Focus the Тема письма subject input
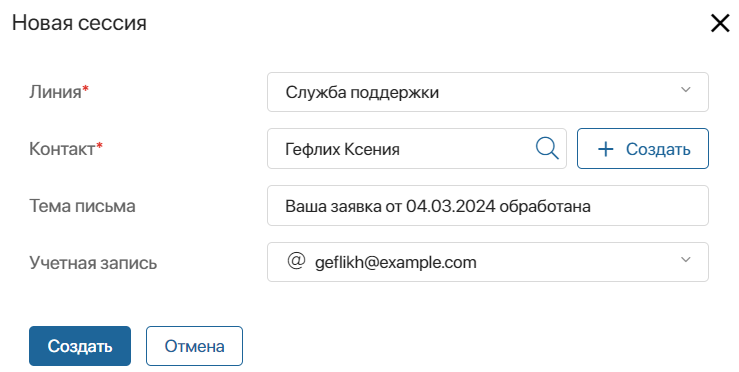This screenshot has height=372, width=739. (x=487, y=206)
